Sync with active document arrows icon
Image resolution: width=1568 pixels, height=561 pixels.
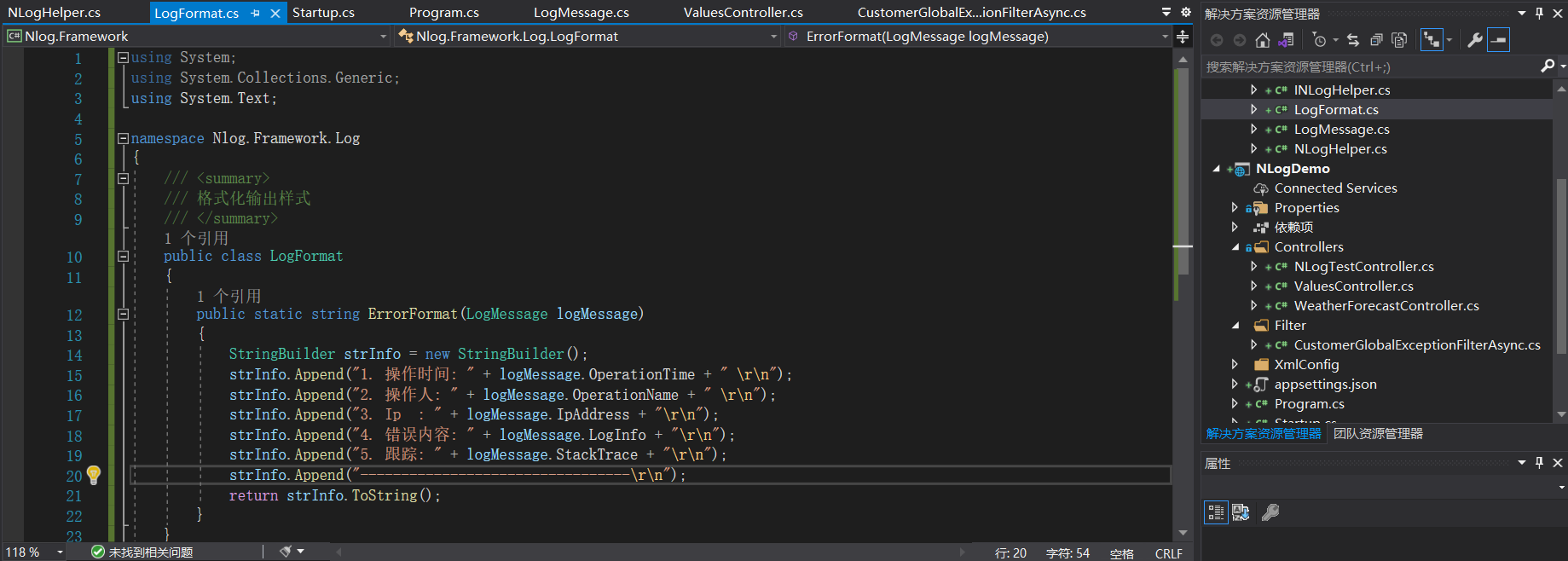tap(1353, 40)
